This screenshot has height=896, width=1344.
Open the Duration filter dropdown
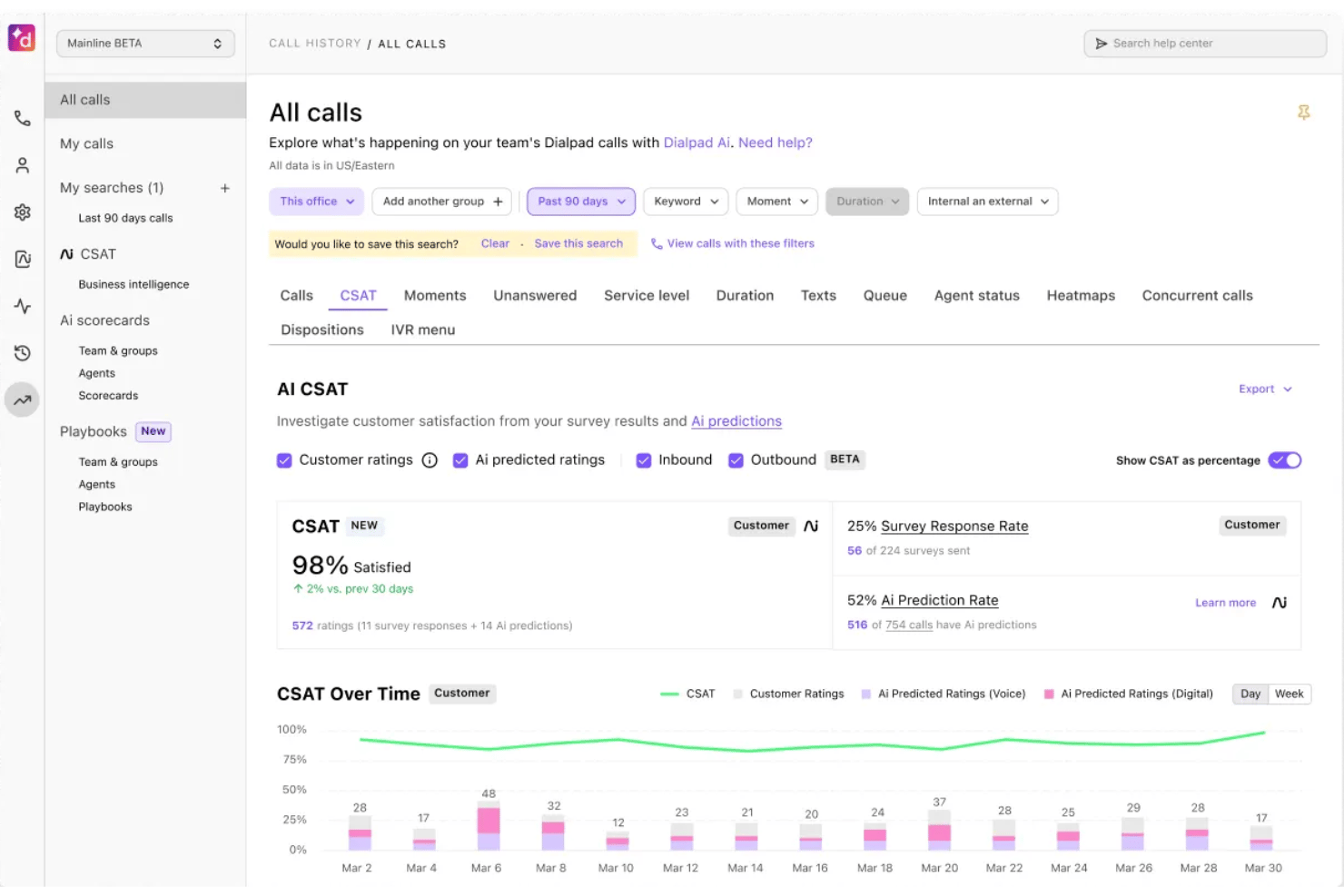(867, 202)
